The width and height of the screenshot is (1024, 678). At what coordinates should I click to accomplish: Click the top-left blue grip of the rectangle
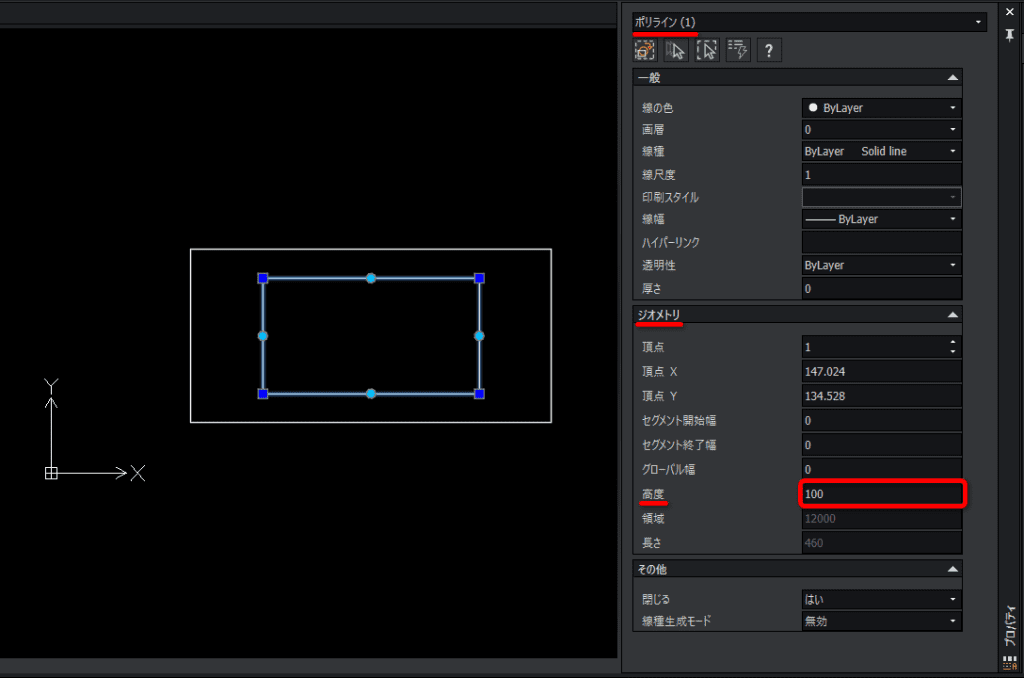(263, 278)
